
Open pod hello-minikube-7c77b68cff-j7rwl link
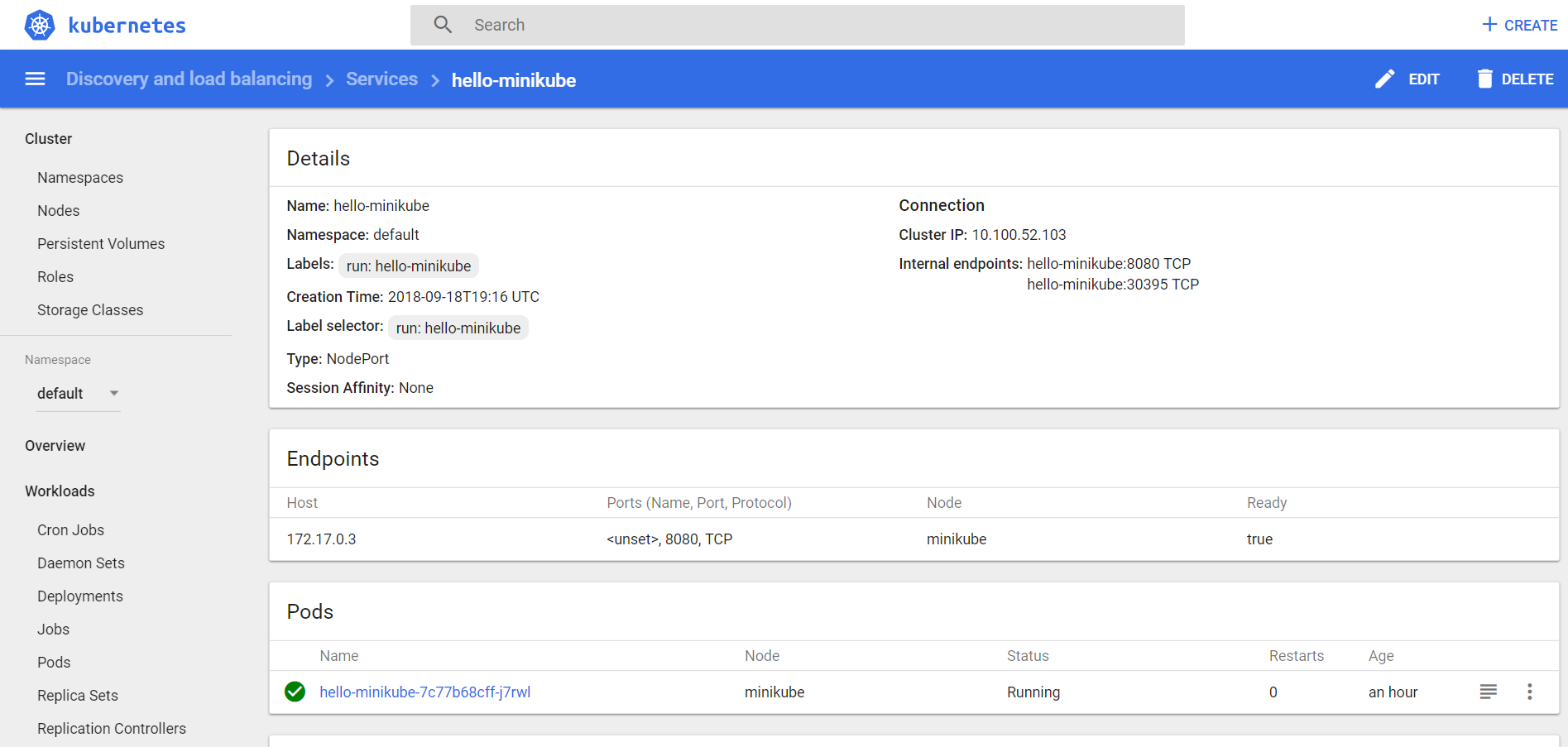click(x=425, y=692)
